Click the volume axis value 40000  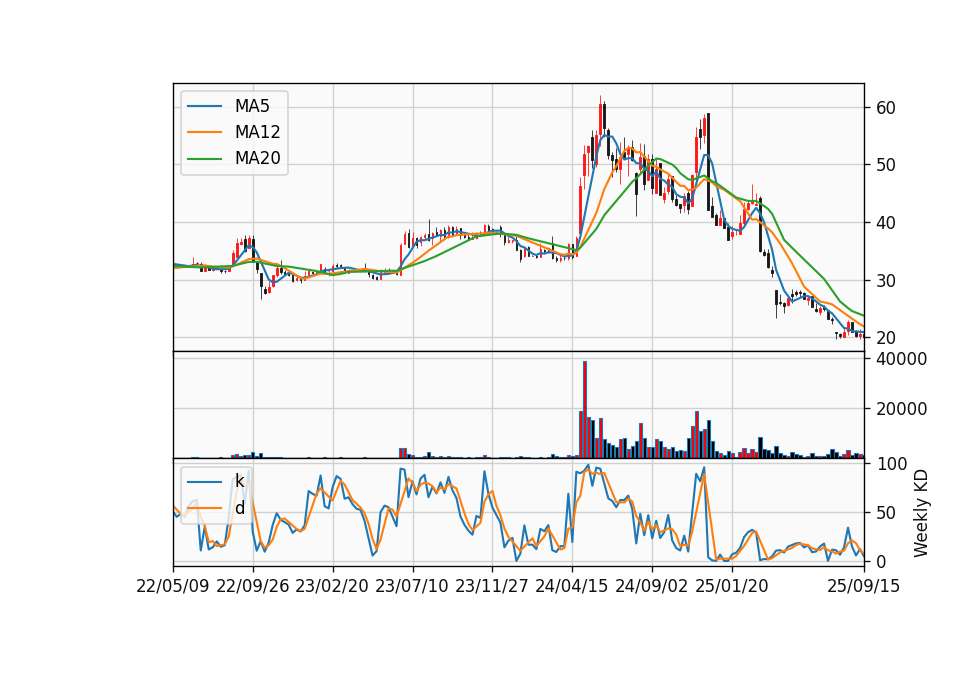coord(901,359)
